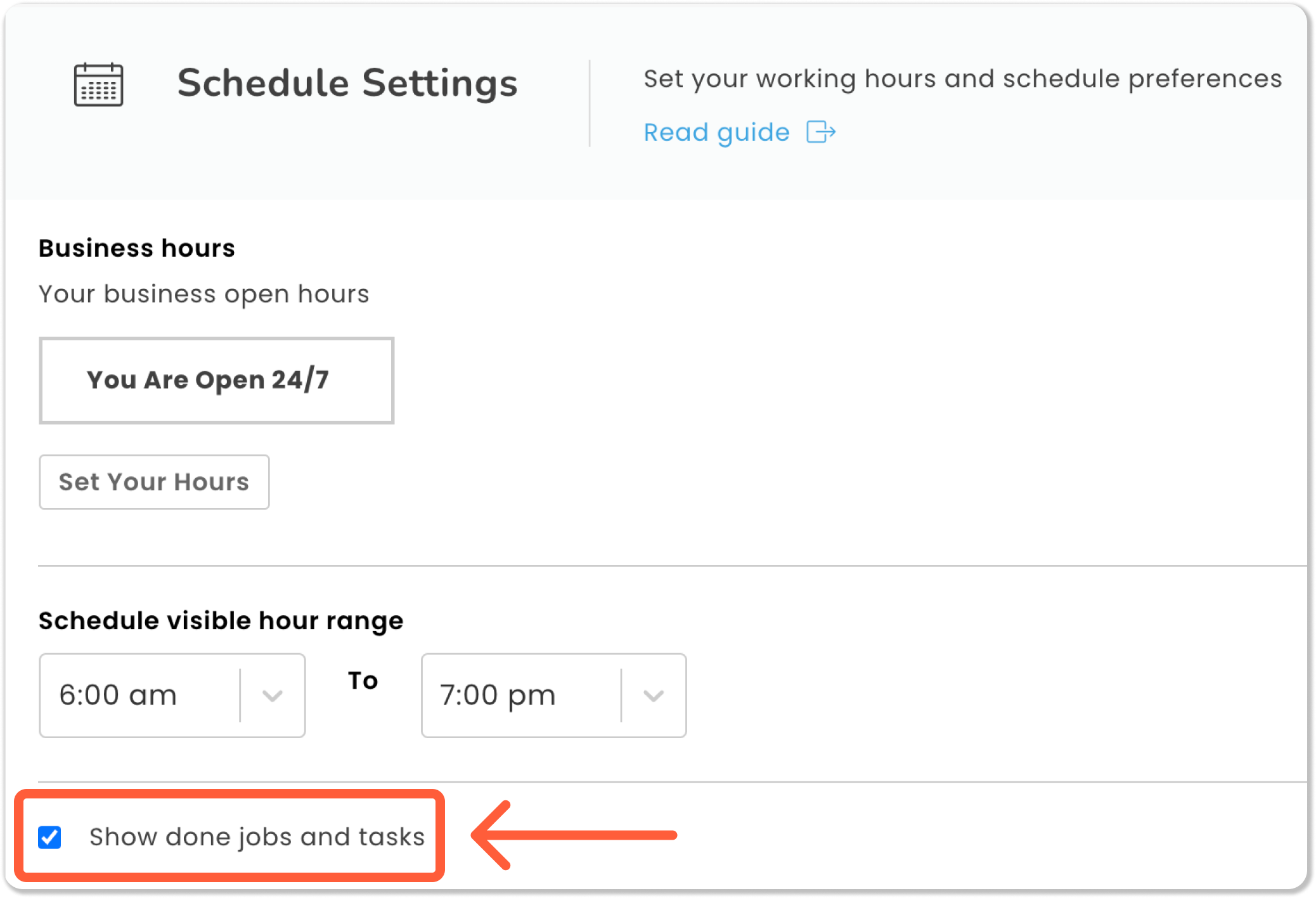This screenshot has width=1316, height=898.
Task: Click the working hours and preferences subtitle
Action: (962, 79)
